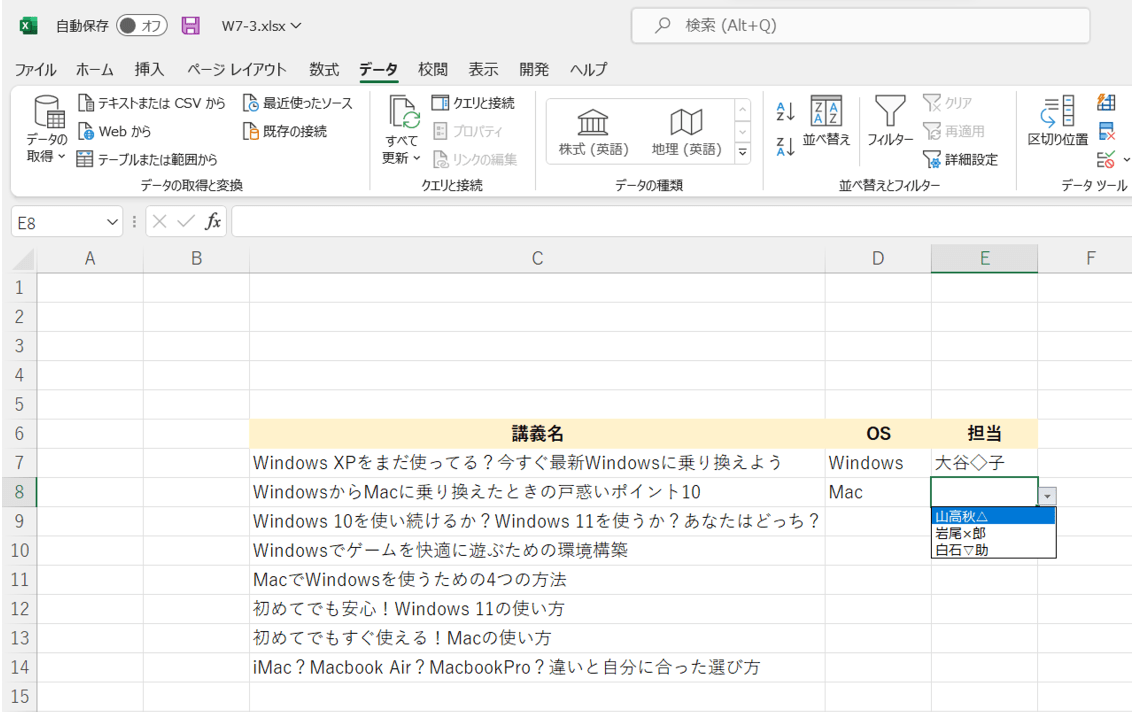Image resolution: width=1132 pixels, height=712 pixels.
Task: Open the 並べ替え sort dialog
Action: pos(827,121)
